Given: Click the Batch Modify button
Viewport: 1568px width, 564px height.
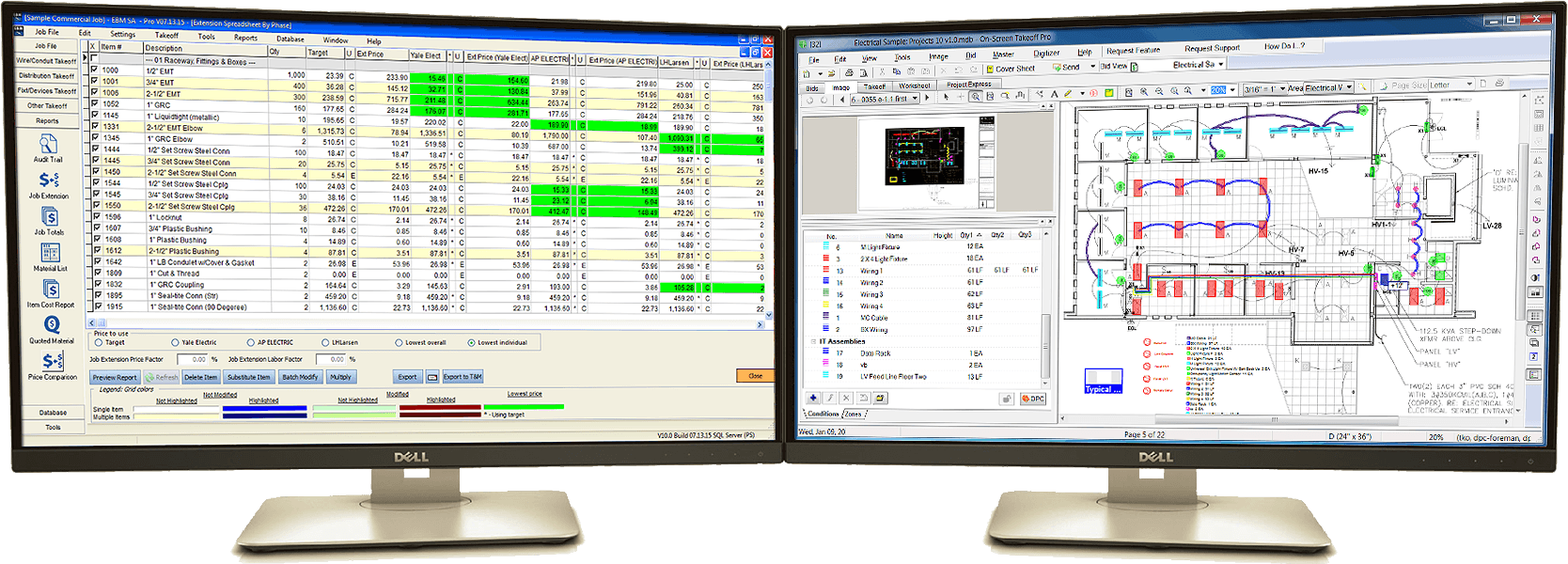Looking at the screenshot, I should 301,377.
